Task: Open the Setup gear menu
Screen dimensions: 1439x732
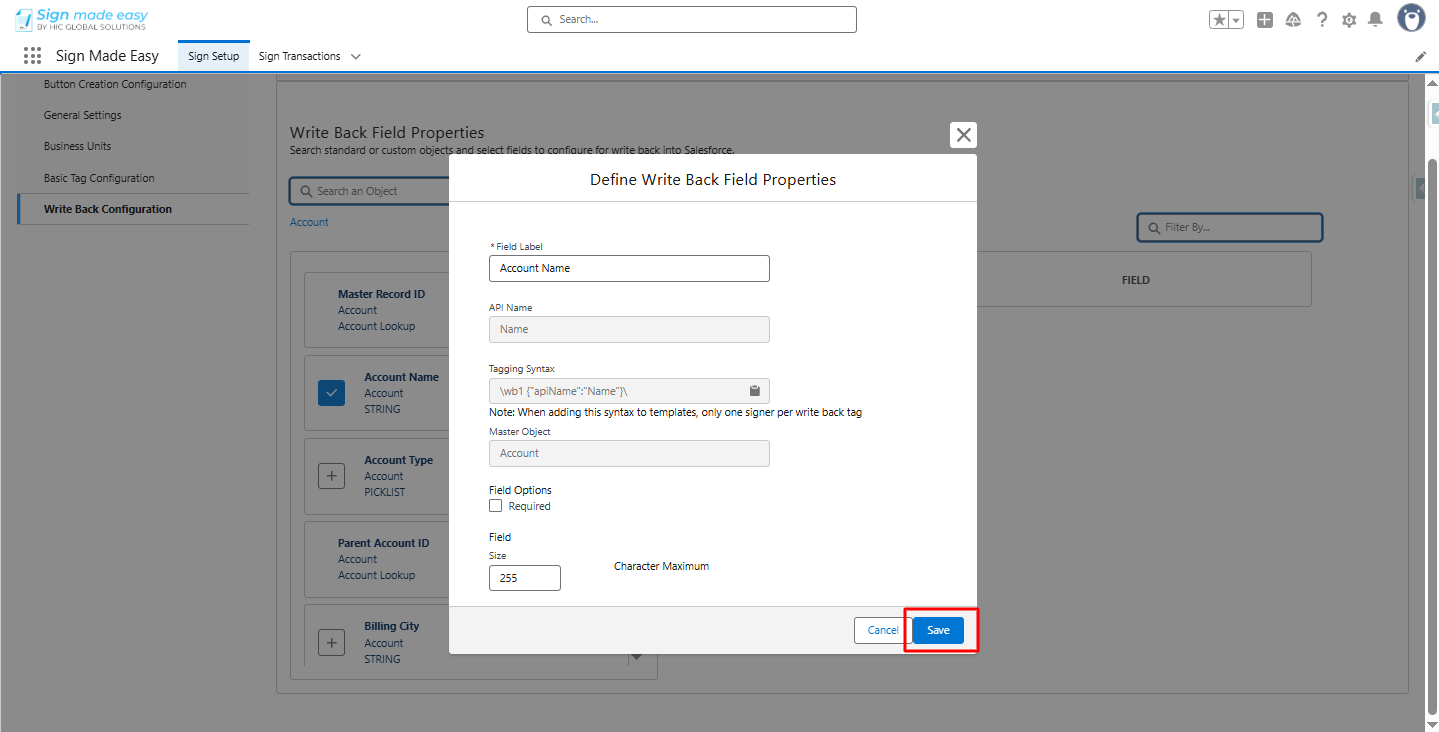Action: (1349, 20)
